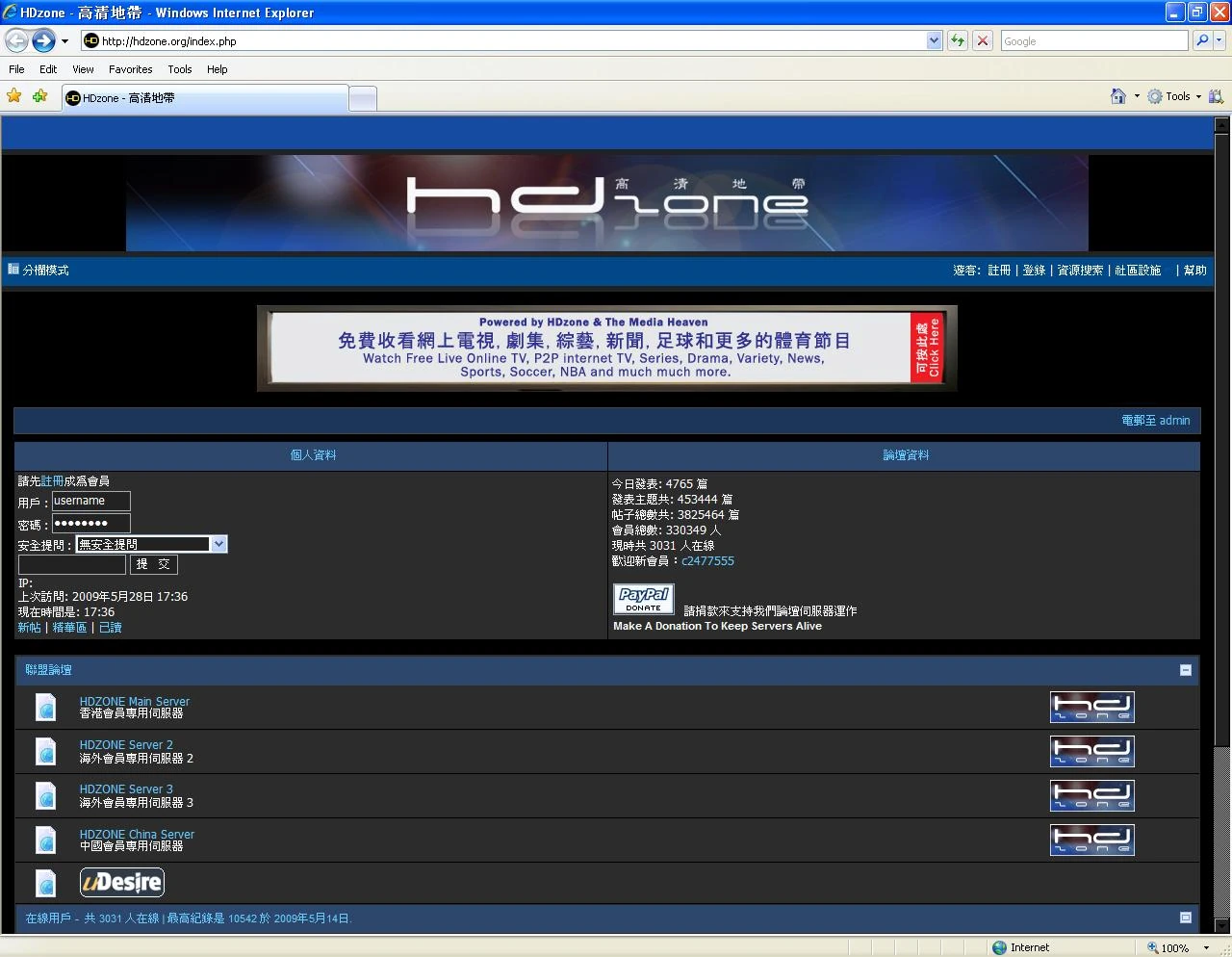Click the HDZONE Main Server folder icon

click(45, 708)
